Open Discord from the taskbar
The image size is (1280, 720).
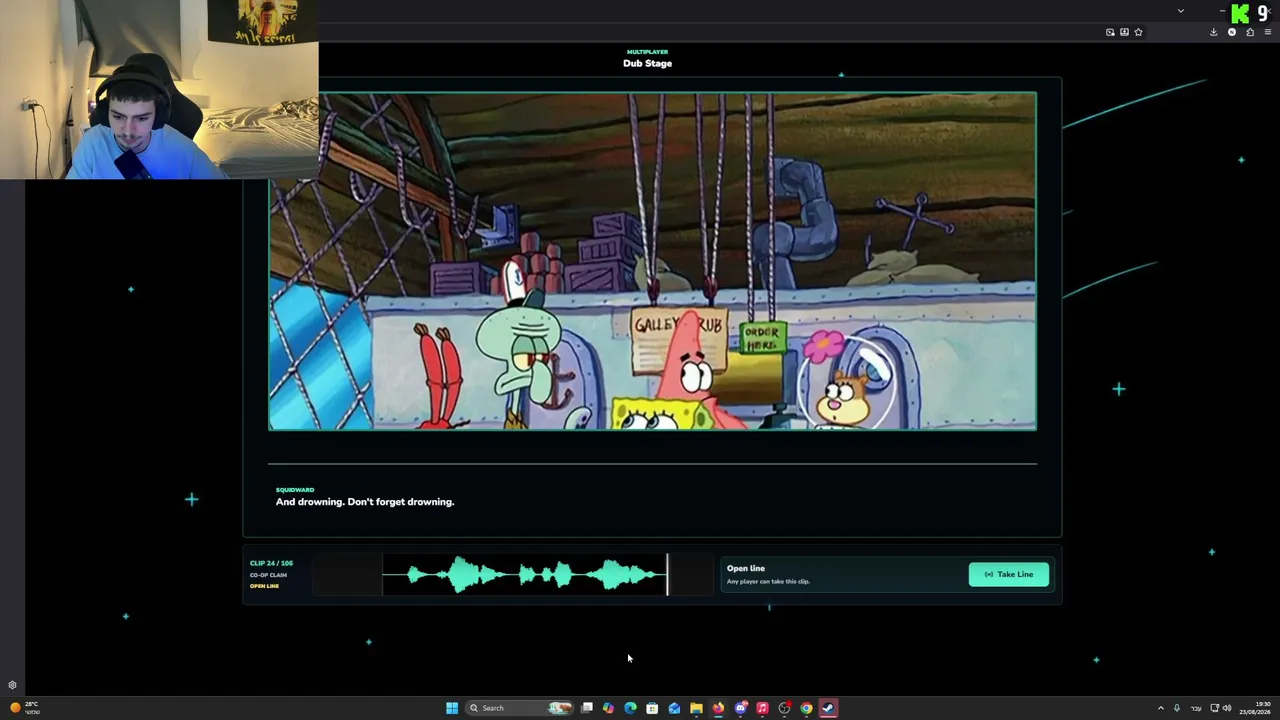(x=740, y=708)
